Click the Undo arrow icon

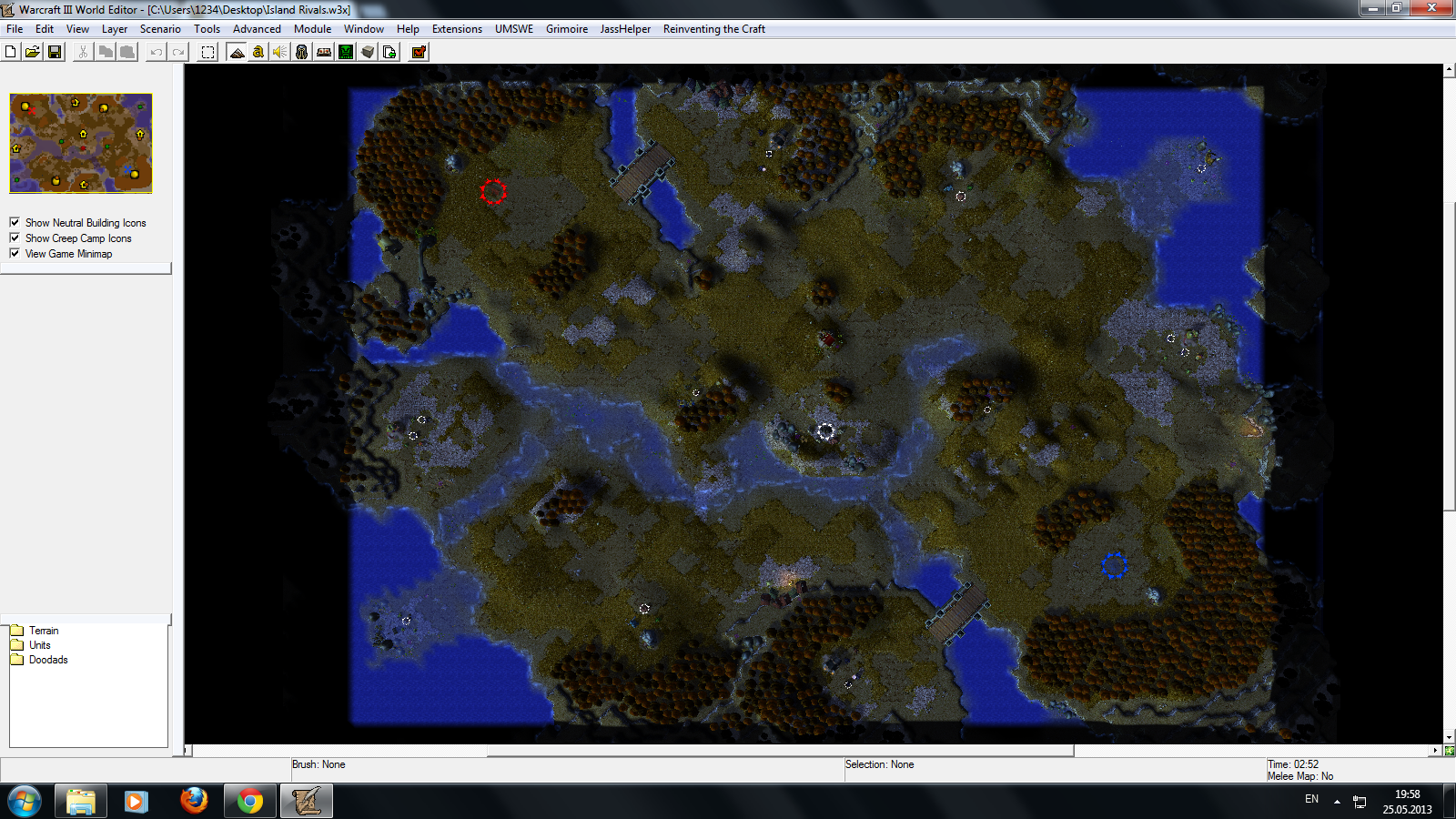click(x=157, y=52)
